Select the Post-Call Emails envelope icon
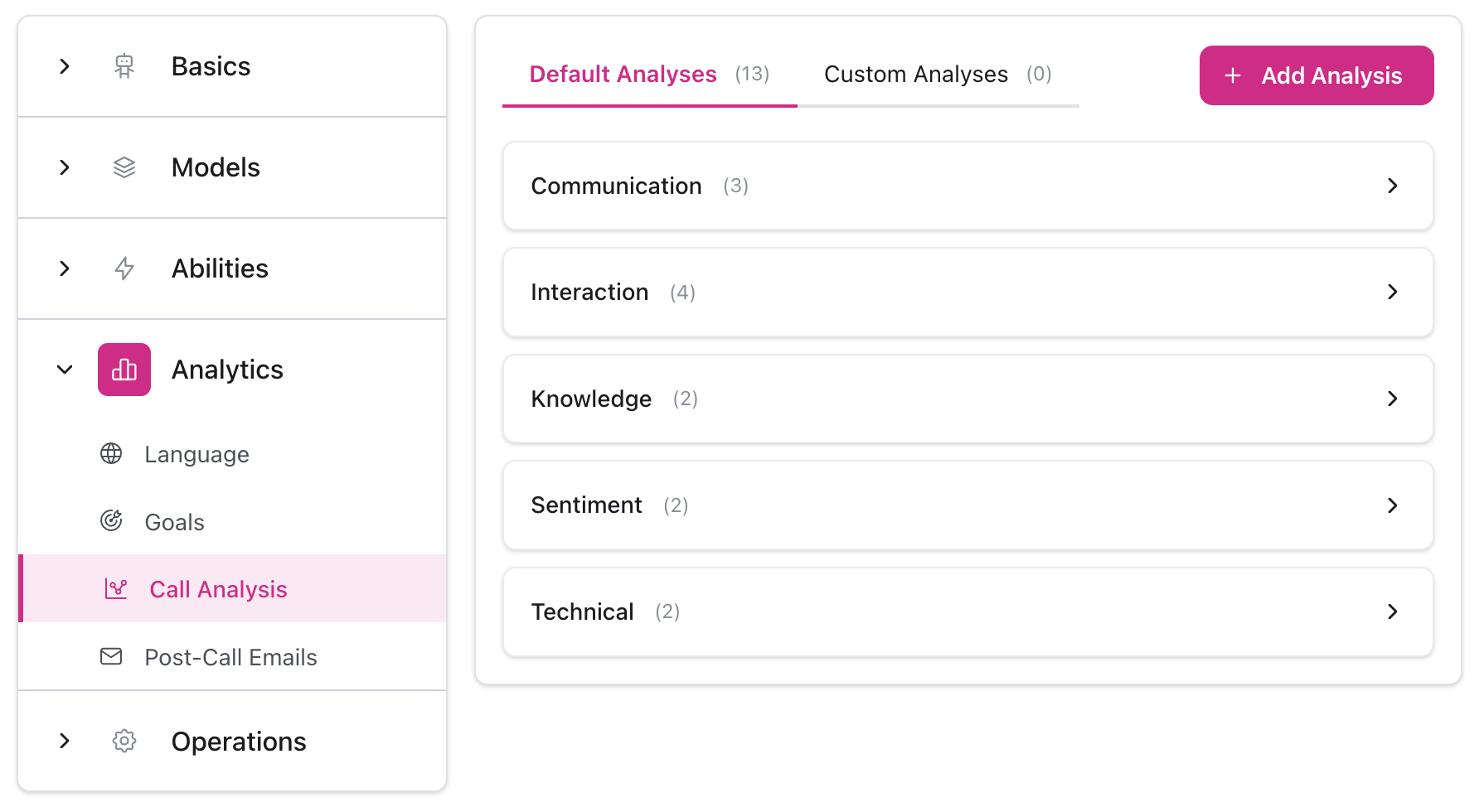Viewport: 1484px width, 812px height. pyautogui.click(x=111, y=656)
